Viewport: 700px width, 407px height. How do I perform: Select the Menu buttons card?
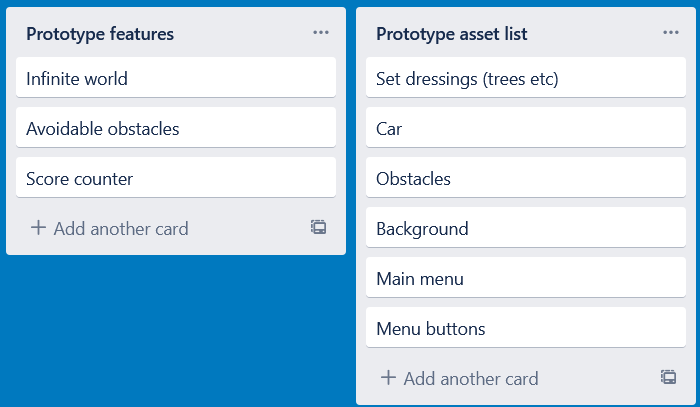click(526, 328)
